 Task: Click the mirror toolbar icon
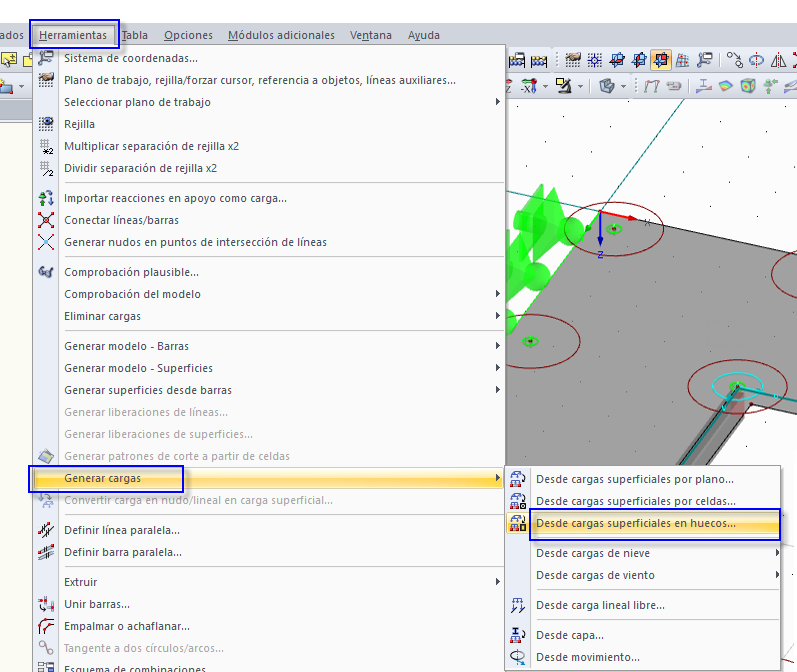(x=778, y=60)
